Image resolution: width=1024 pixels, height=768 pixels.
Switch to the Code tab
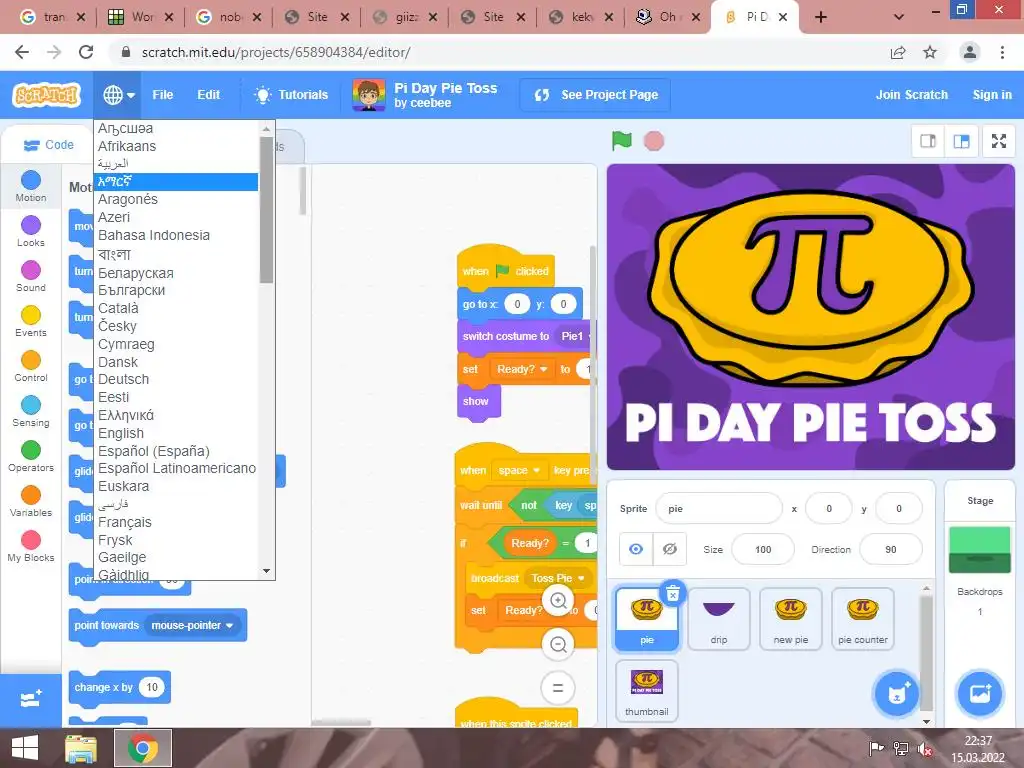tap(48, 145)
